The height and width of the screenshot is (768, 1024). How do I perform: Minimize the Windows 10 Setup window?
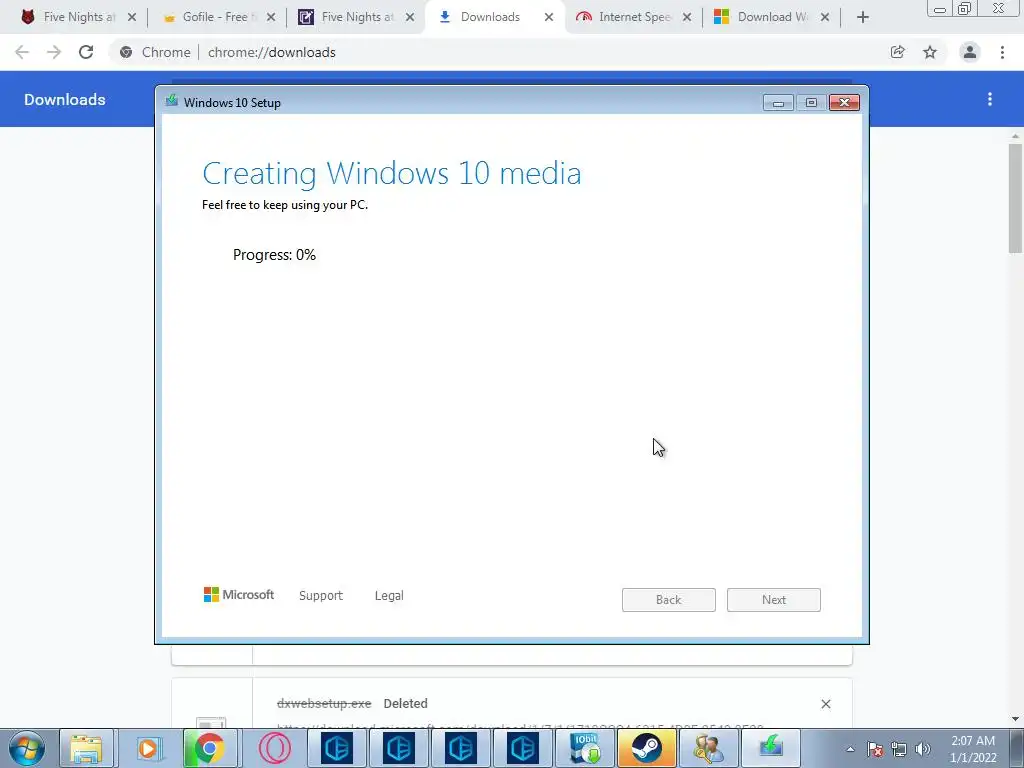(778, 103)
